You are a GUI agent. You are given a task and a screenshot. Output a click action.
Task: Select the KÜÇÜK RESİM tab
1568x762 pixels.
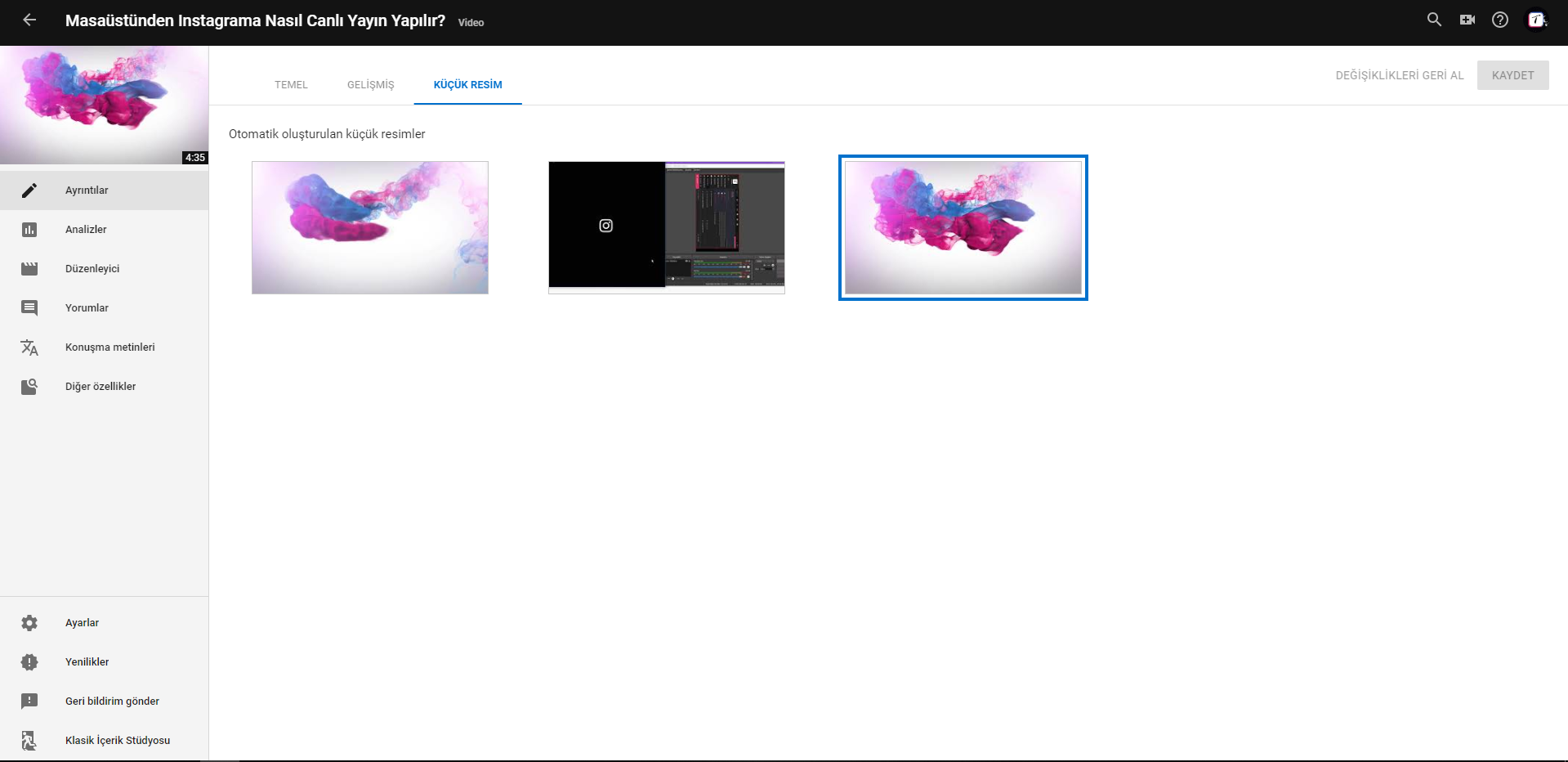coord(467,85)
